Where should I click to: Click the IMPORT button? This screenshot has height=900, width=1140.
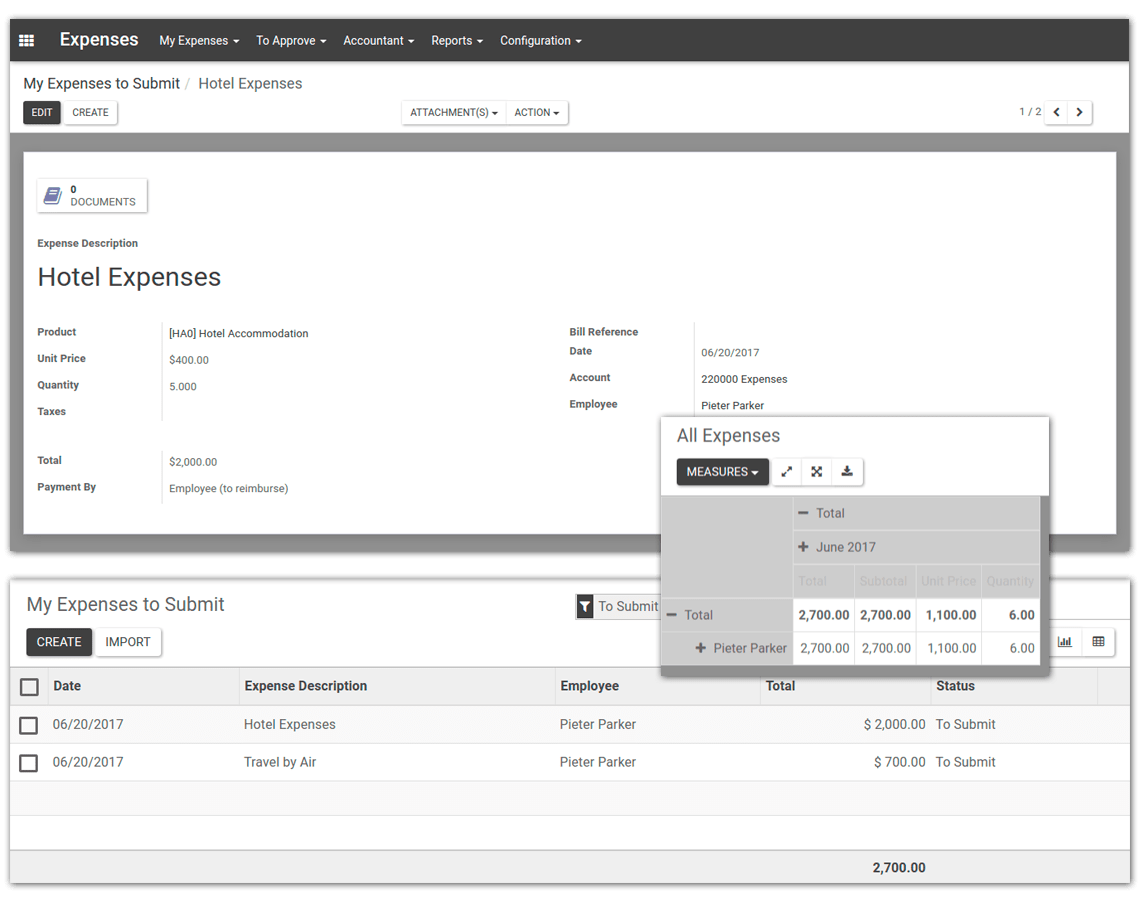(x=128, y=642)
